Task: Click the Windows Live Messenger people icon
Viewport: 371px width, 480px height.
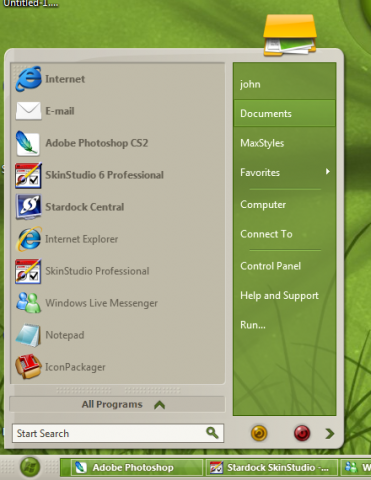Action: 28,303
